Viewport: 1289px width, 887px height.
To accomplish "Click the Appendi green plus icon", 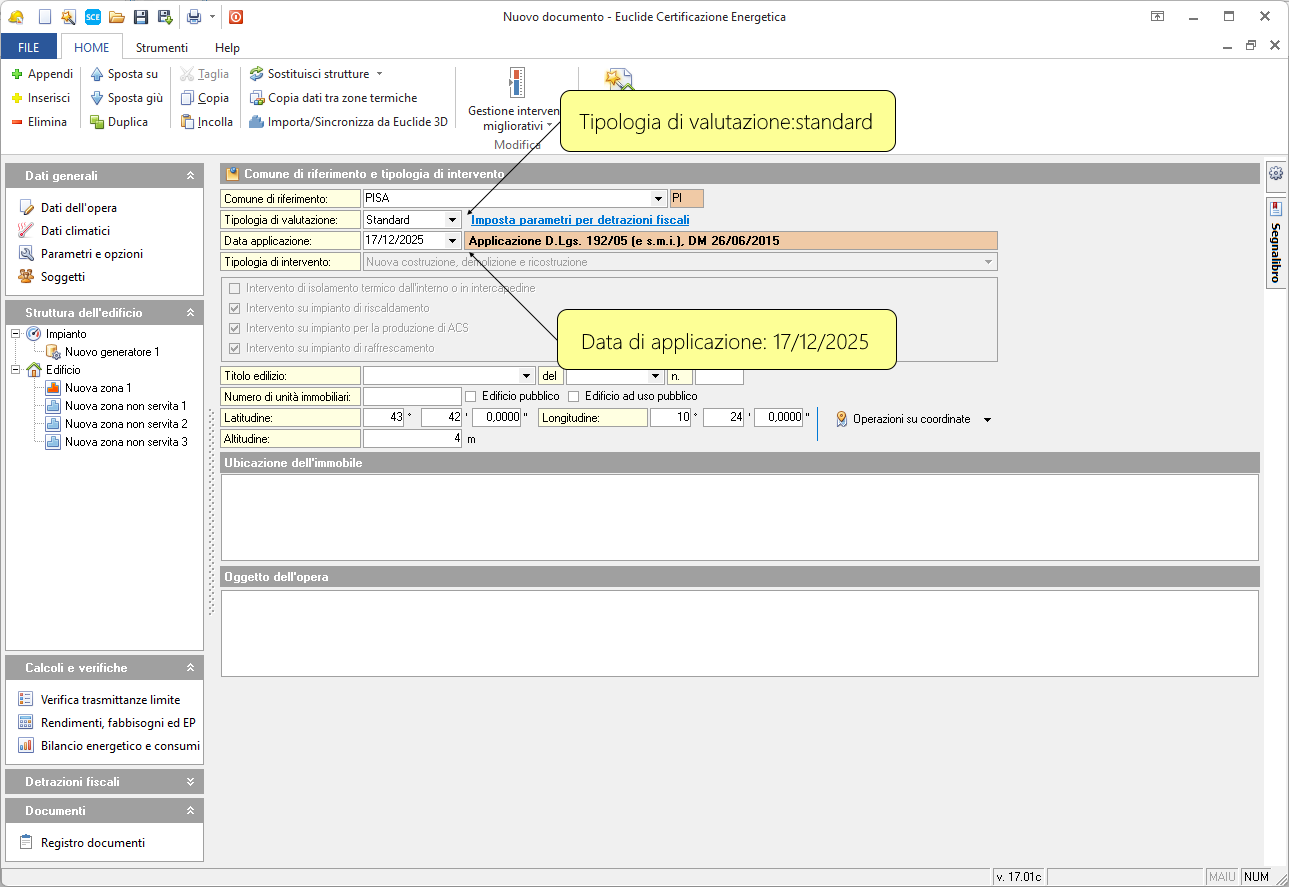I will pos(17,74).
